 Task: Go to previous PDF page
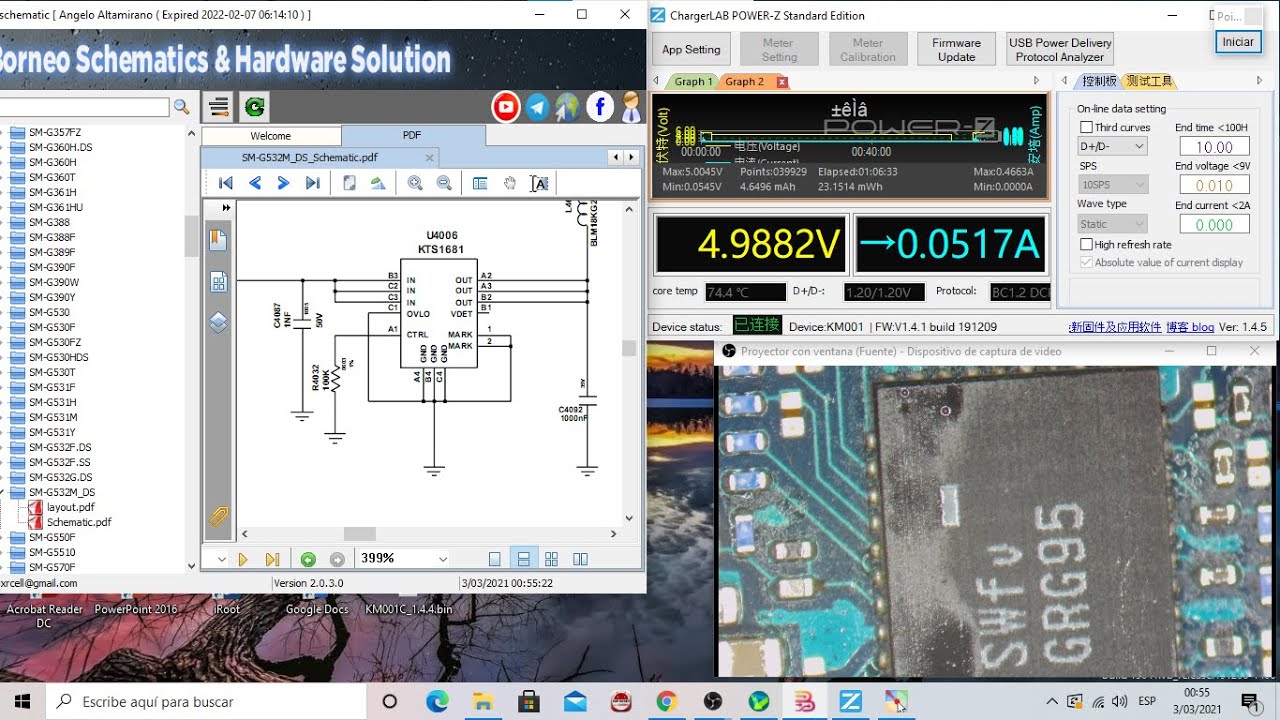[x=255, y=183]
